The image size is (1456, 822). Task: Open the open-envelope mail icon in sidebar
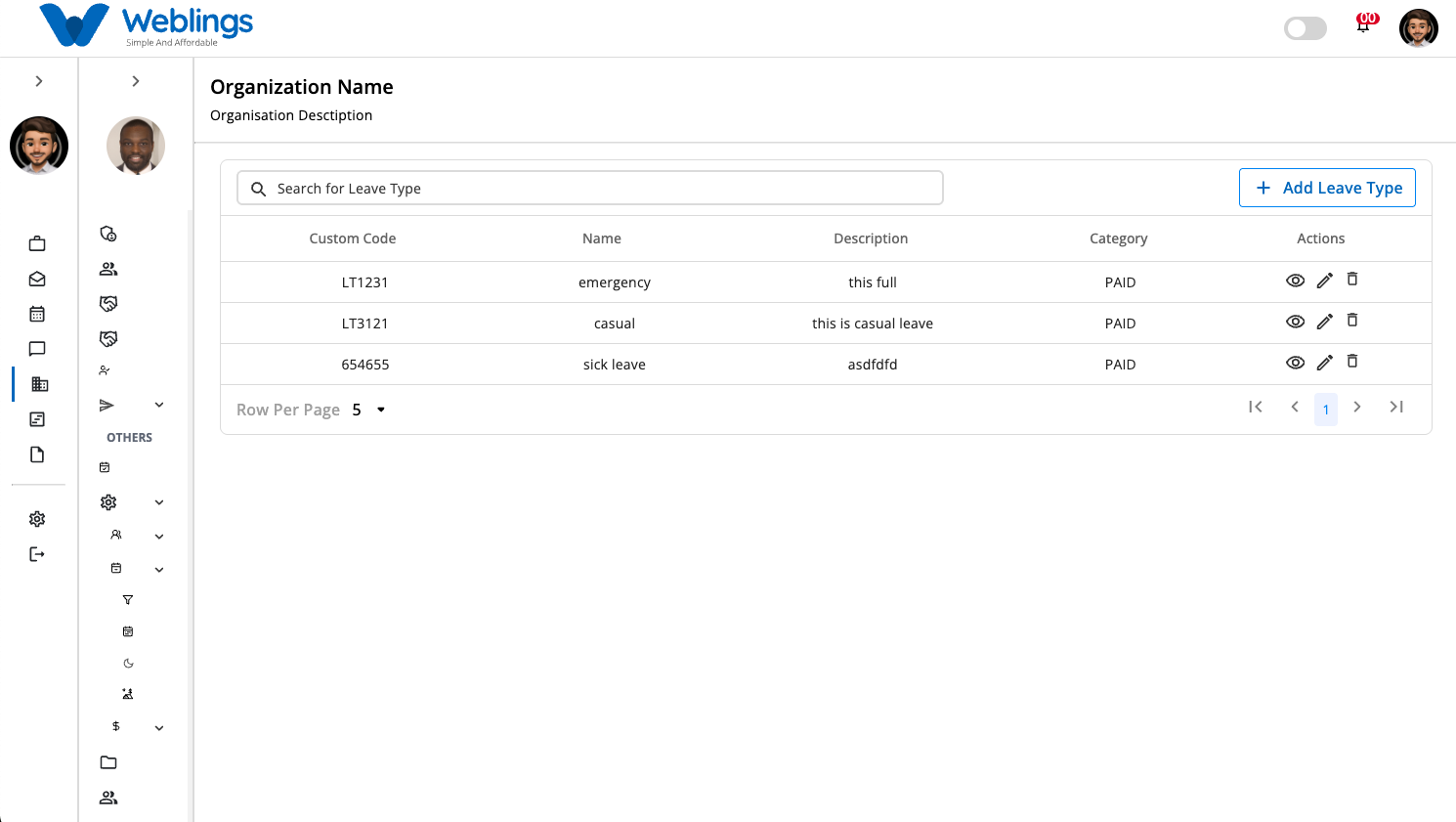[x=37, y=279]
